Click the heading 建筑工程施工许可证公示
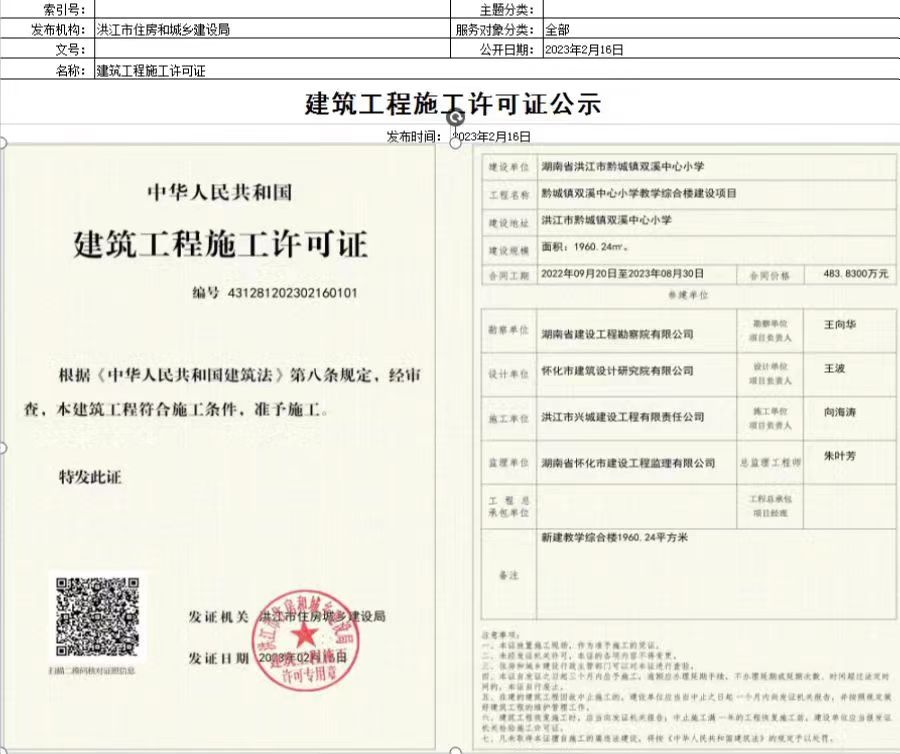The height and width of the screenshot is (754, 900). pos(453,104)
